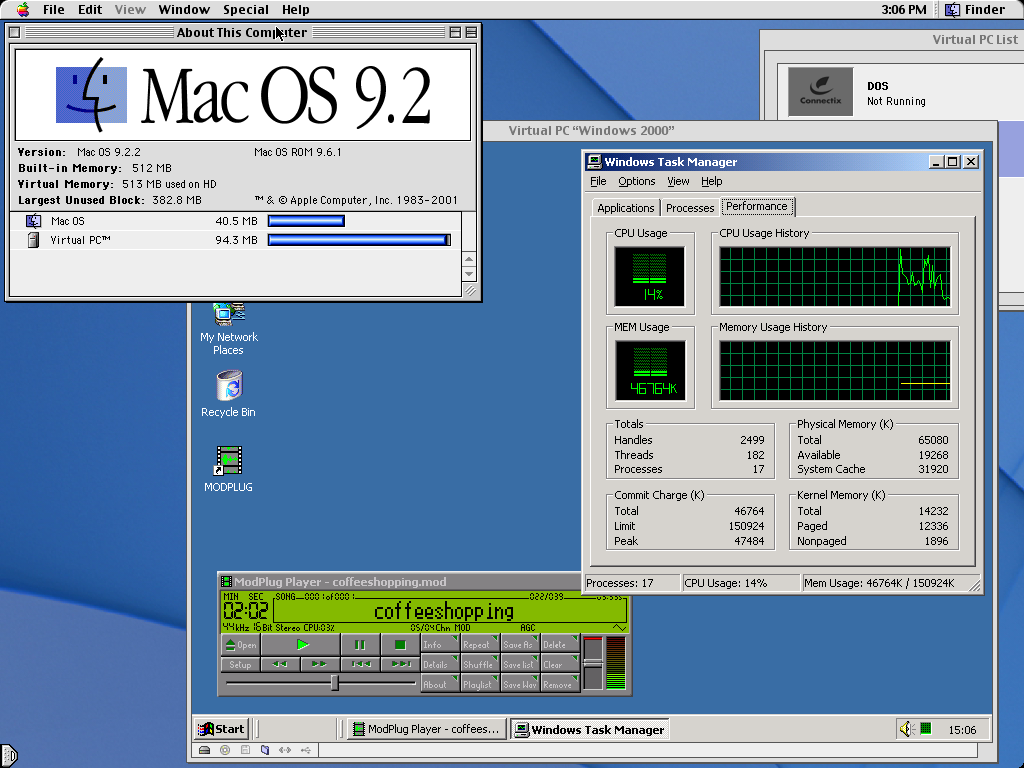Toggle the Info panel in ModPlug
Image resolution: width=1024 pixels, height=768 pixels.
click(440, 644)
